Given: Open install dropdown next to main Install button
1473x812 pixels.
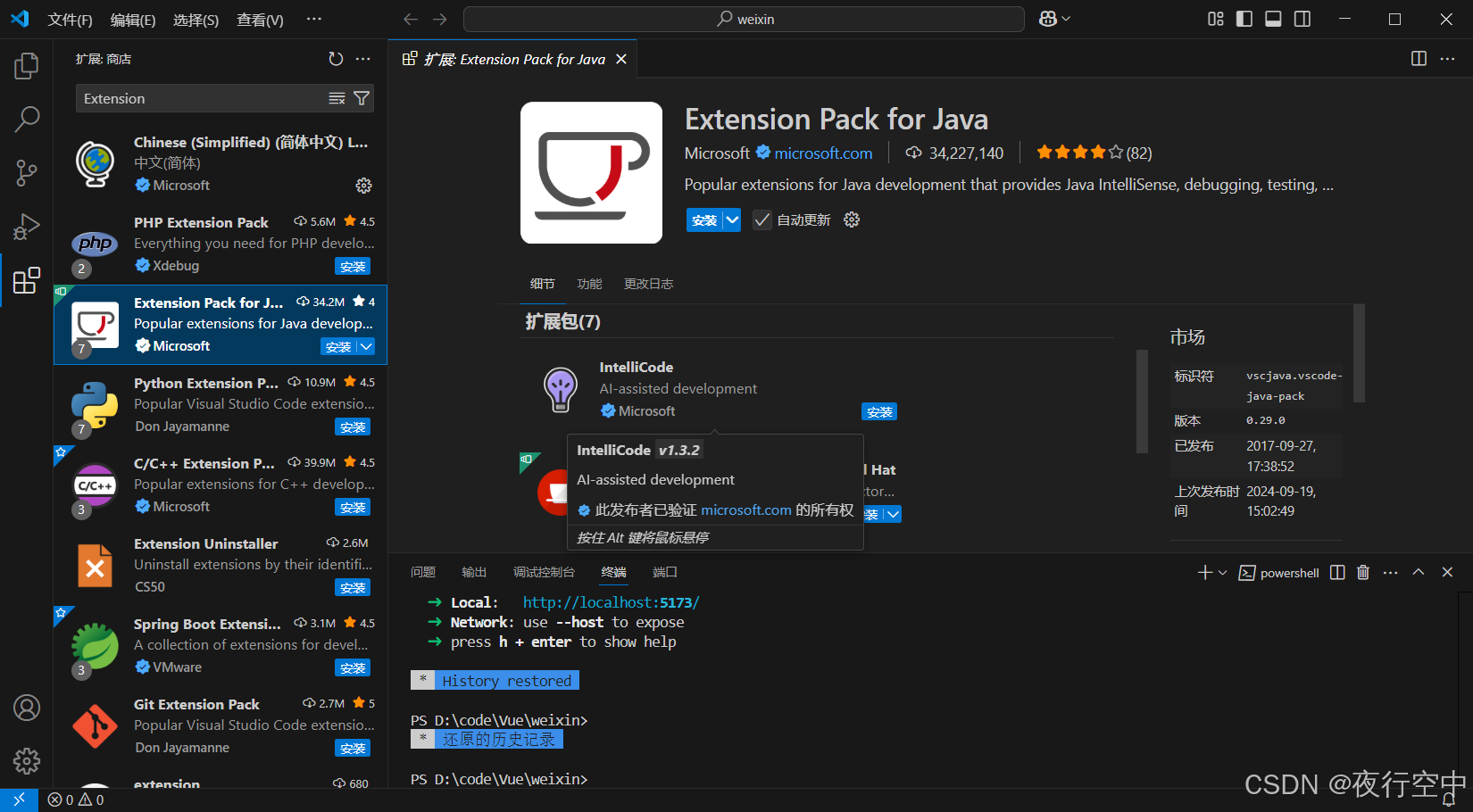Looking at the screenshot, I should coord(732,220).
